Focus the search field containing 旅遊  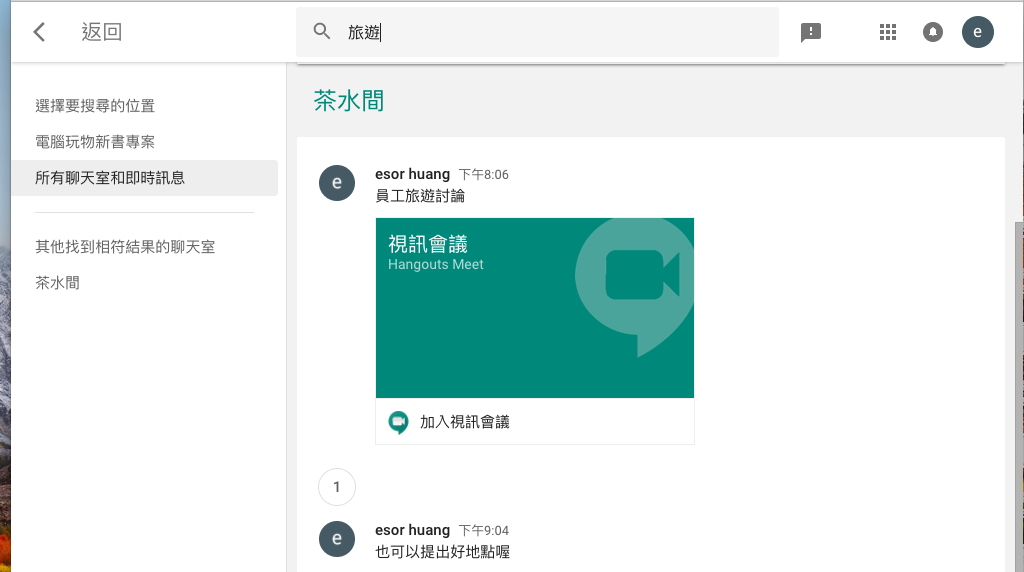[x=537, y=32]
